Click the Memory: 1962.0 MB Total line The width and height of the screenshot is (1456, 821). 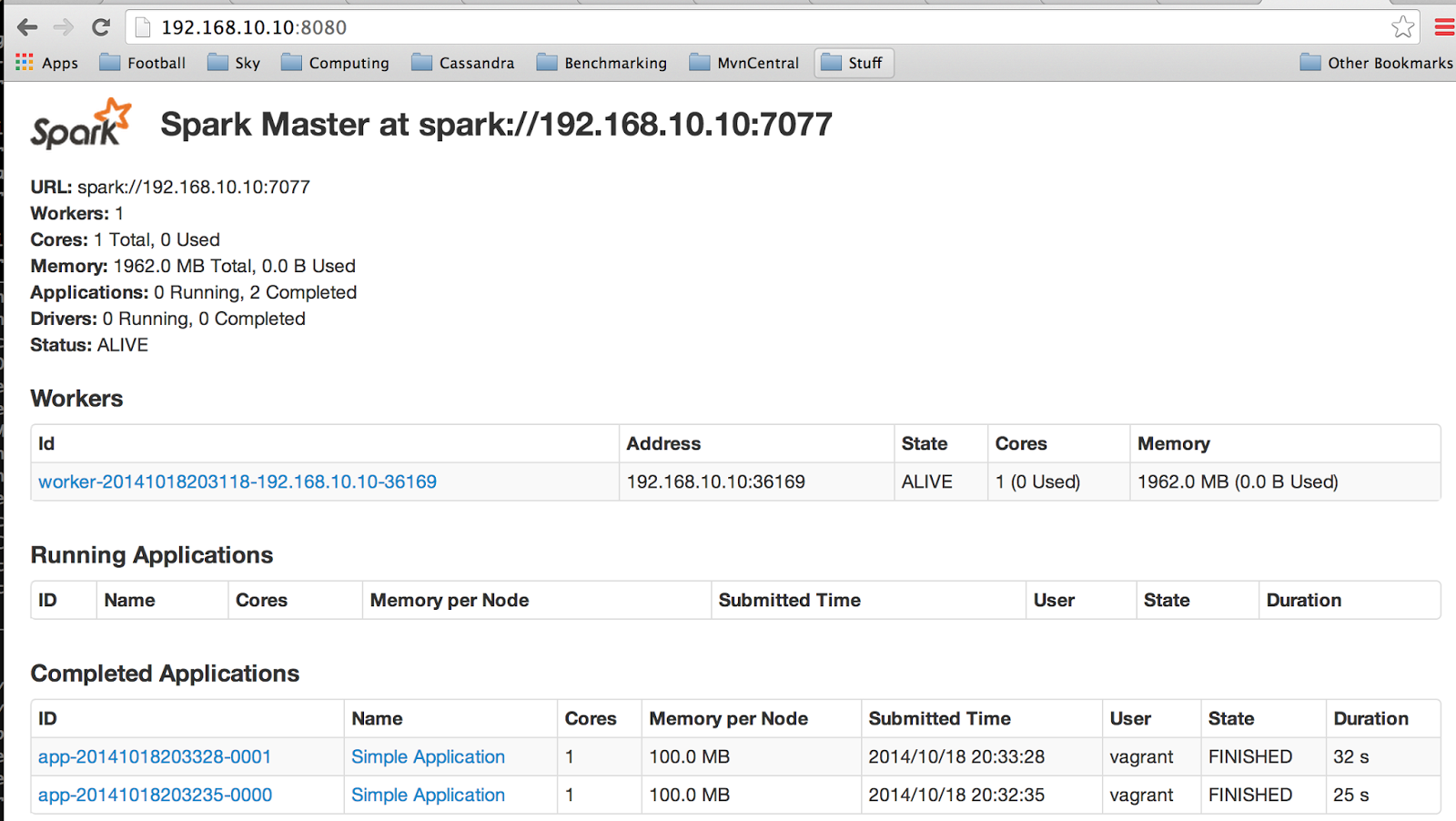(x=193, y=266)
